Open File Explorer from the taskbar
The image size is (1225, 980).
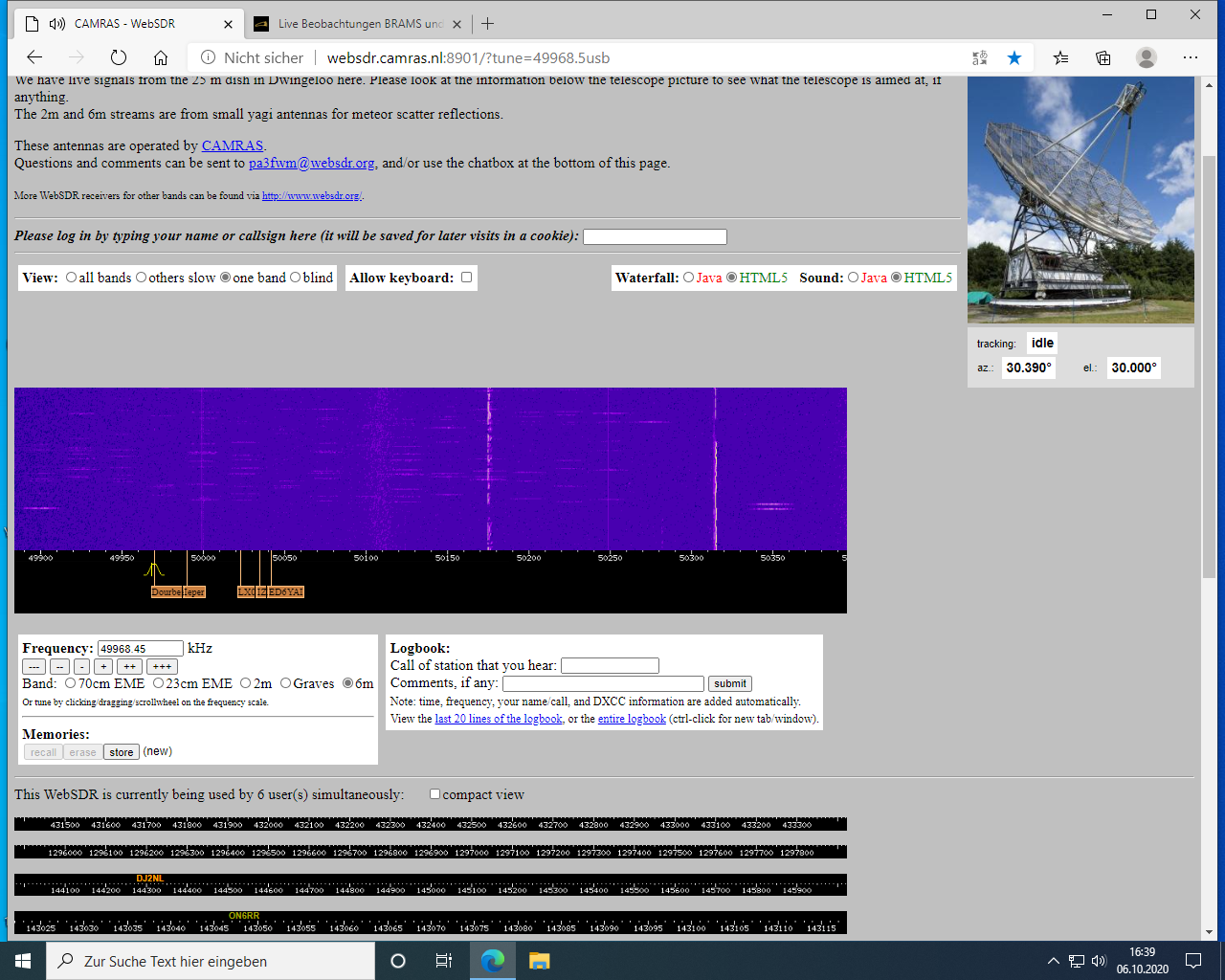[539, 961]
